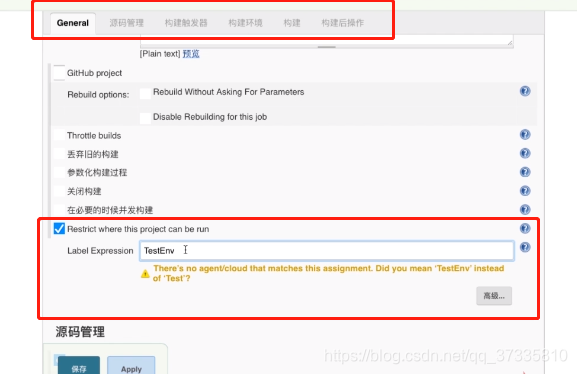Switch to the 构建环境 tab

point(245,23)
